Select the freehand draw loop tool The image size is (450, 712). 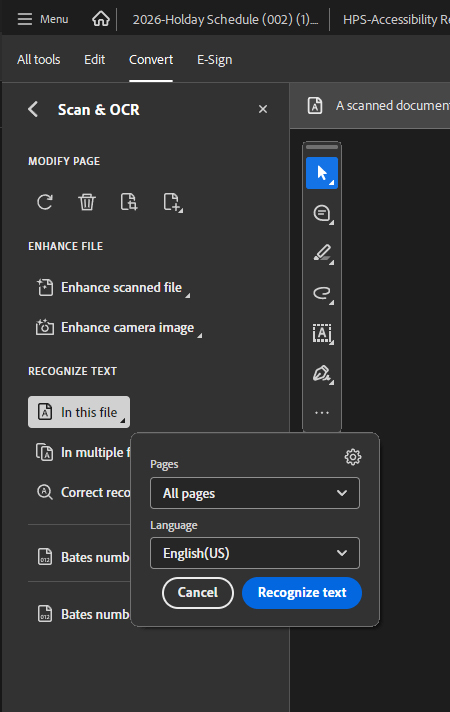pyautogui.click(x=322, y=293)
